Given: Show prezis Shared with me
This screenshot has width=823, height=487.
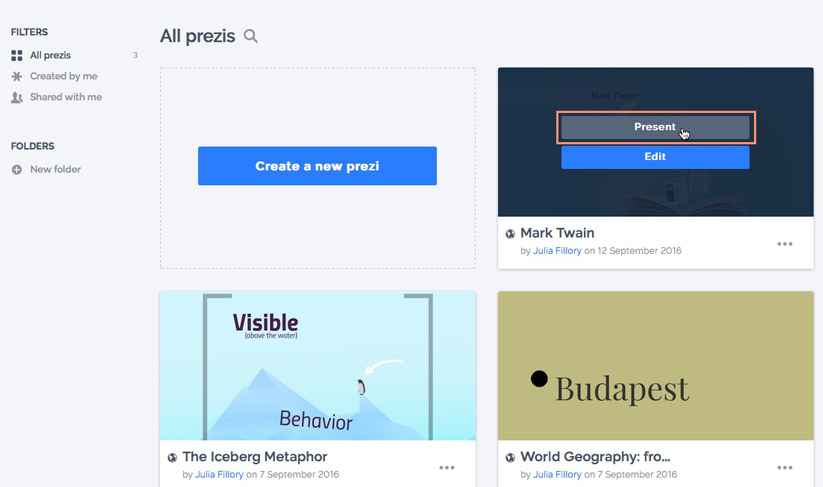Looking at the screenshot, I should click(66, 98).
